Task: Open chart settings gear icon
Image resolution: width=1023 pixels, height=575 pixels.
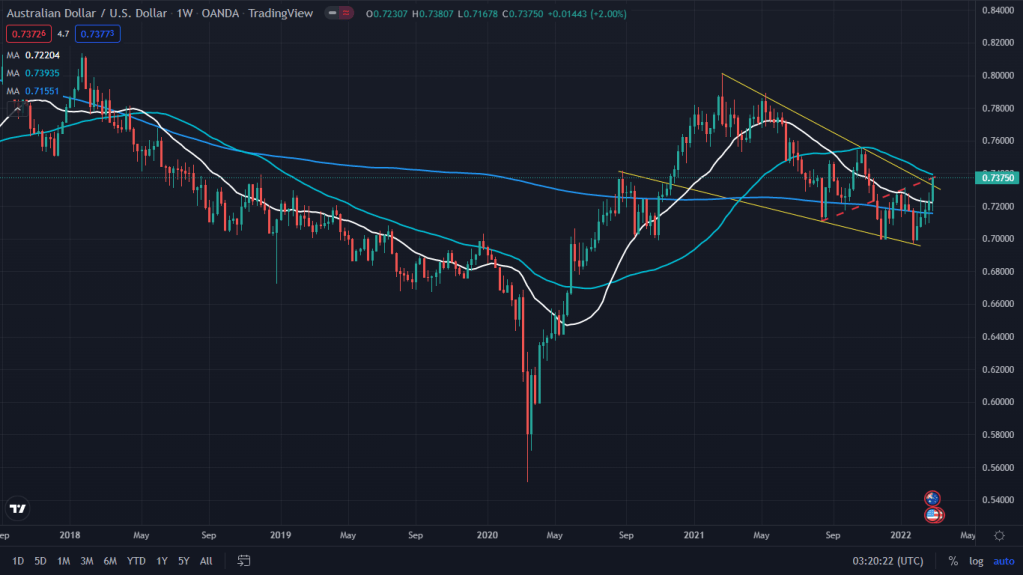Action: (x=999, y=535)
